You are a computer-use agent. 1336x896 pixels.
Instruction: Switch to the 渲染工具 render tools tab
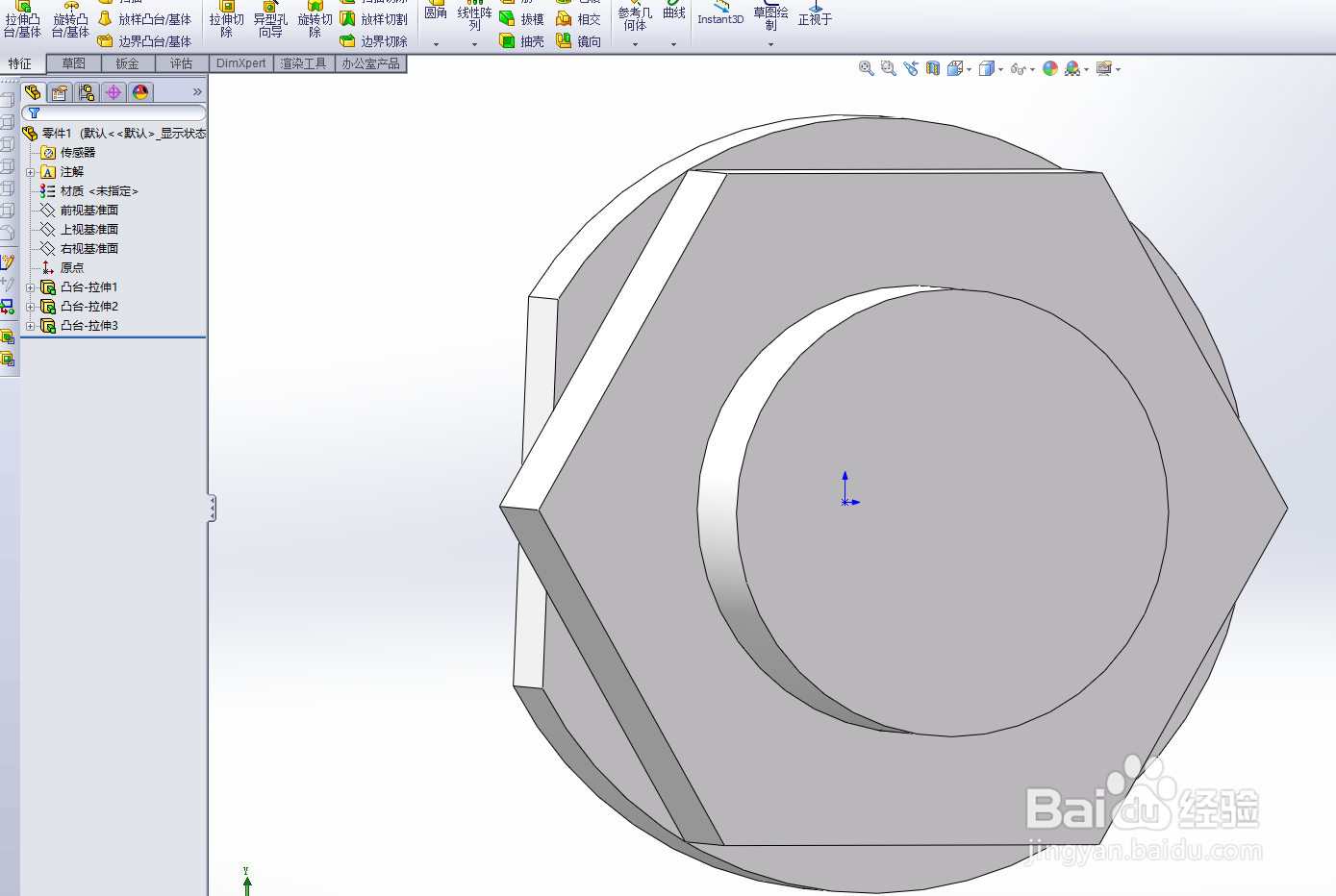click(304, 63)
